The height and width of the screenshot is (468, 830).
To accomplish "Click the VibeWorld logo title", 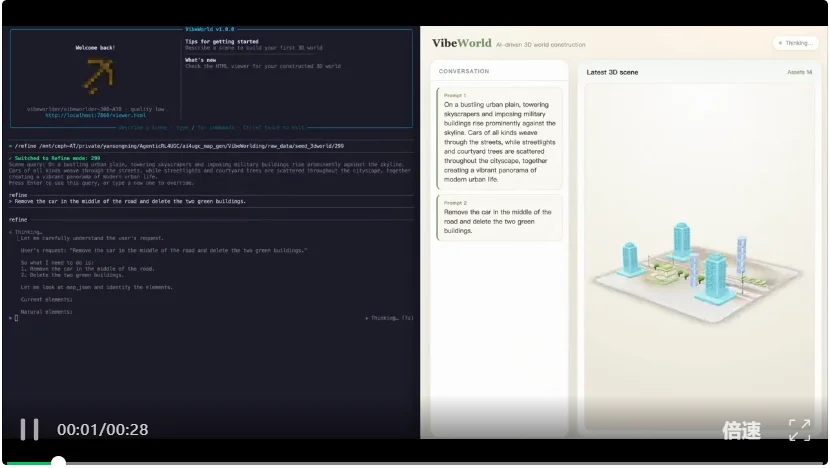I will tap(462, 43).
